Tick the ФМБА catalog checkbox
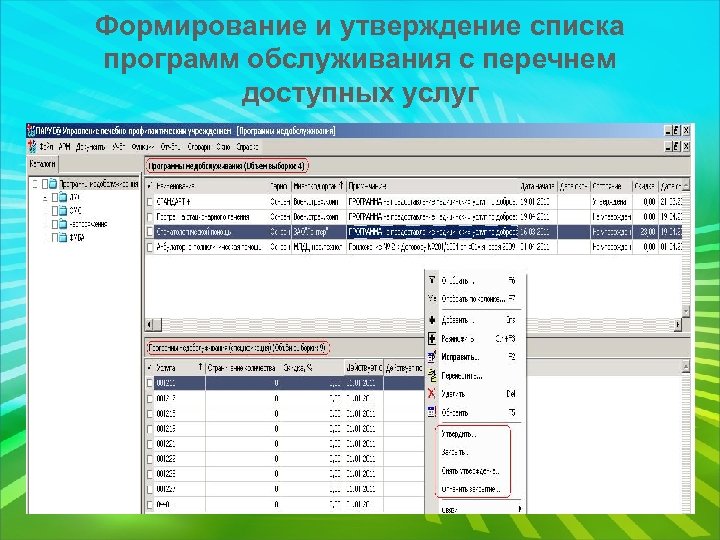The height and width of the screenshot is (540, 720). pyautogui.click(x=55, y=237)
